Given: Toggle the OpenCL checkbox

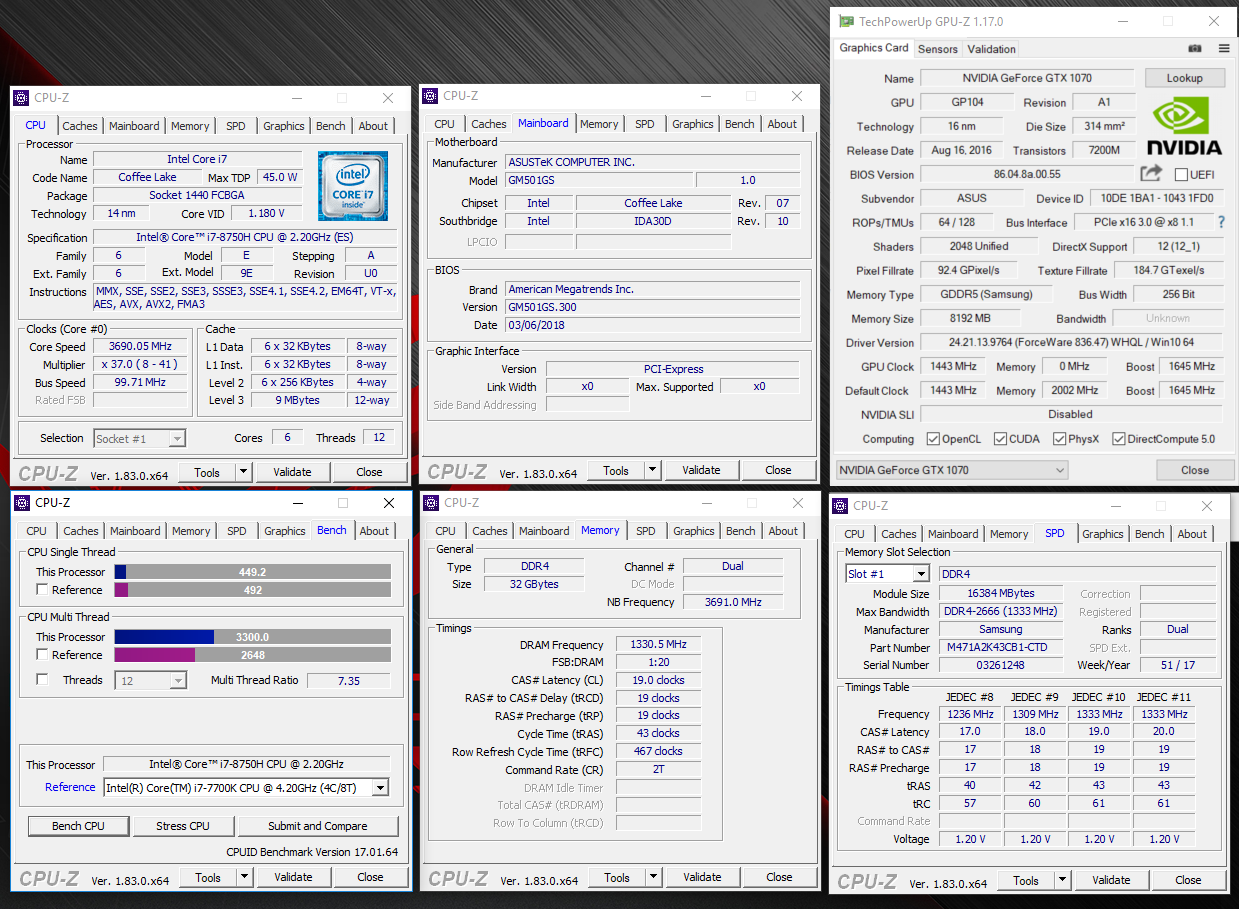Looking at the screenshot, I should [x=933, y=439].
